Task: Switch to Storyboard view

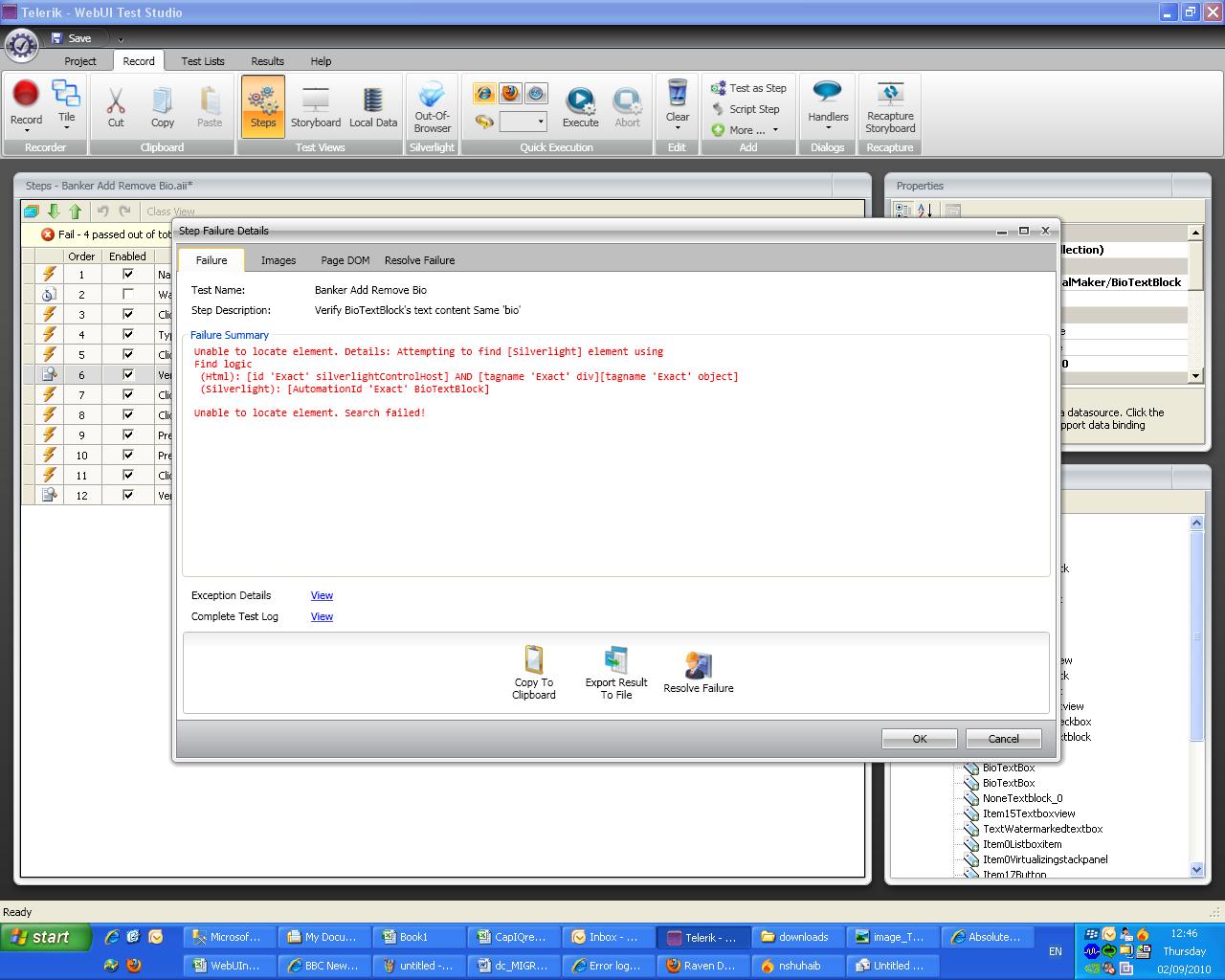Action: 316,106
